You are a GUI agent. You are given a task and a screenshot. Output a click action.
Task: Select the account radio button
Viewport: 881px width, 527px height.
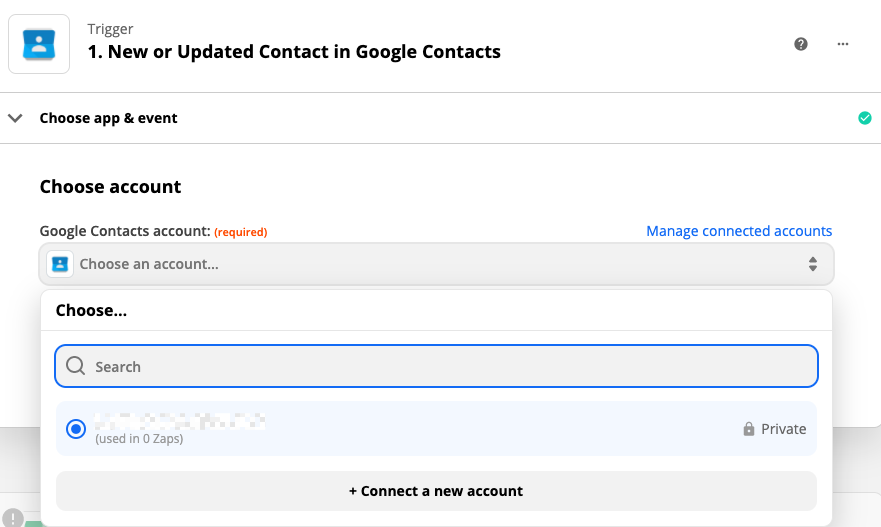(76, 429)
